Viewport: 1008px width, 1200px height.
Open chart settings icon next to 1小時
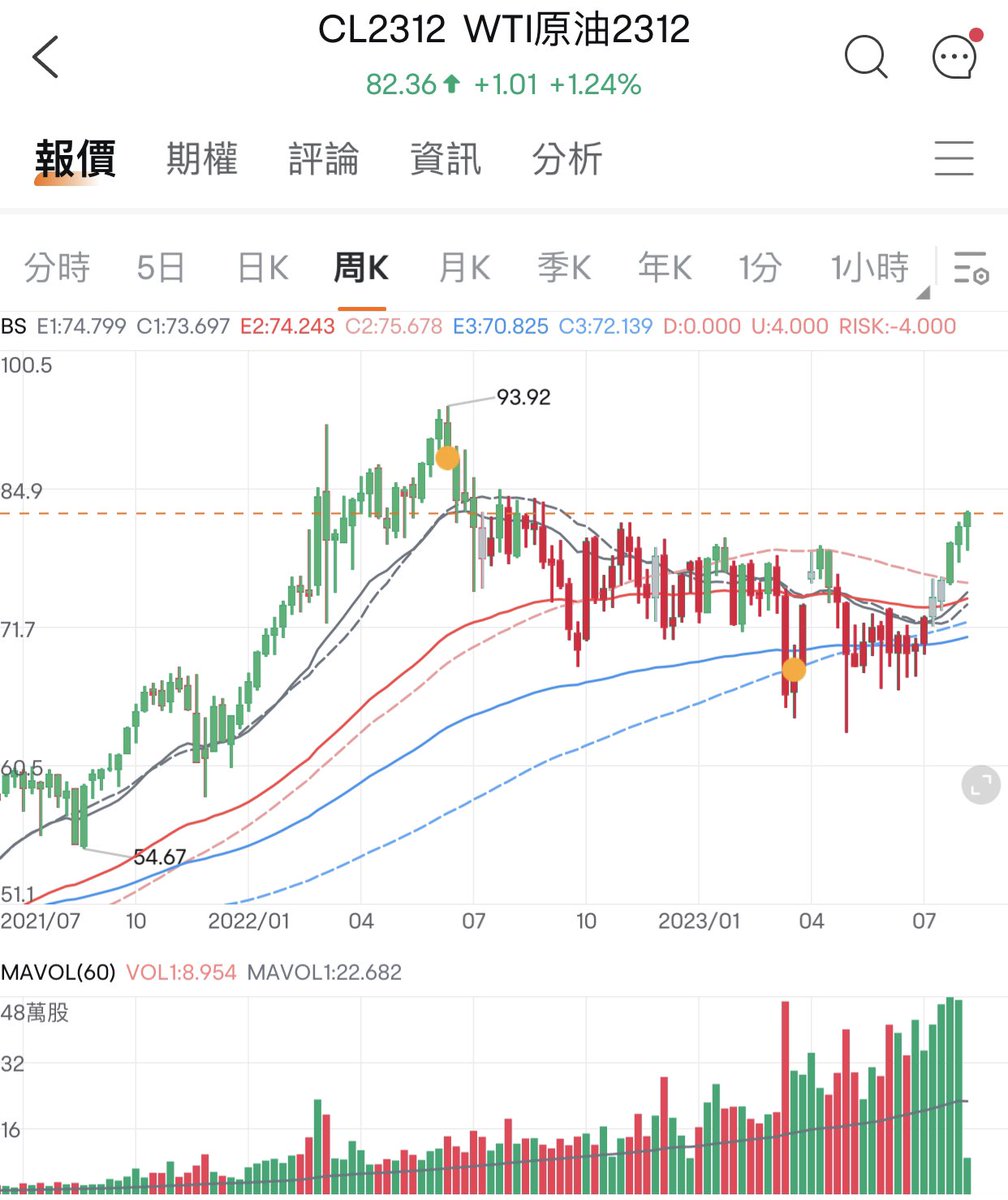971,268
